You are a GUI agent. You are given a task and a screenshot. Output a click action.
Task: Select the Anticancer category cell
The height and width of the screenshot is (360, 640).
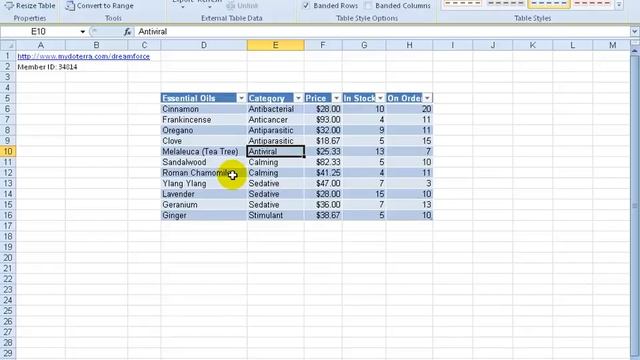pos(276,120)
